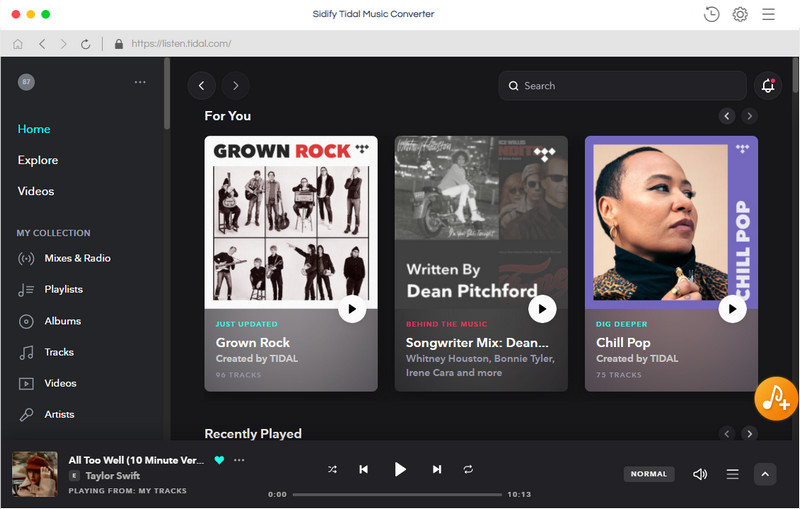
Task: Mute using the volume speaker icon
Action: [x=700, y=474]
